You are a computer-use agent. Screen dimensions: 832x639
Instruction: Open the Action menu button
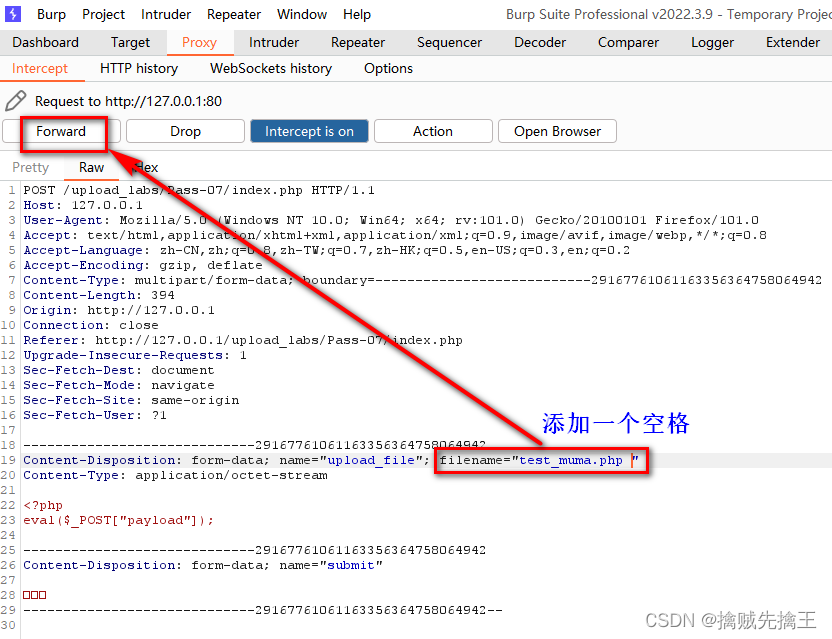point(433,131)
